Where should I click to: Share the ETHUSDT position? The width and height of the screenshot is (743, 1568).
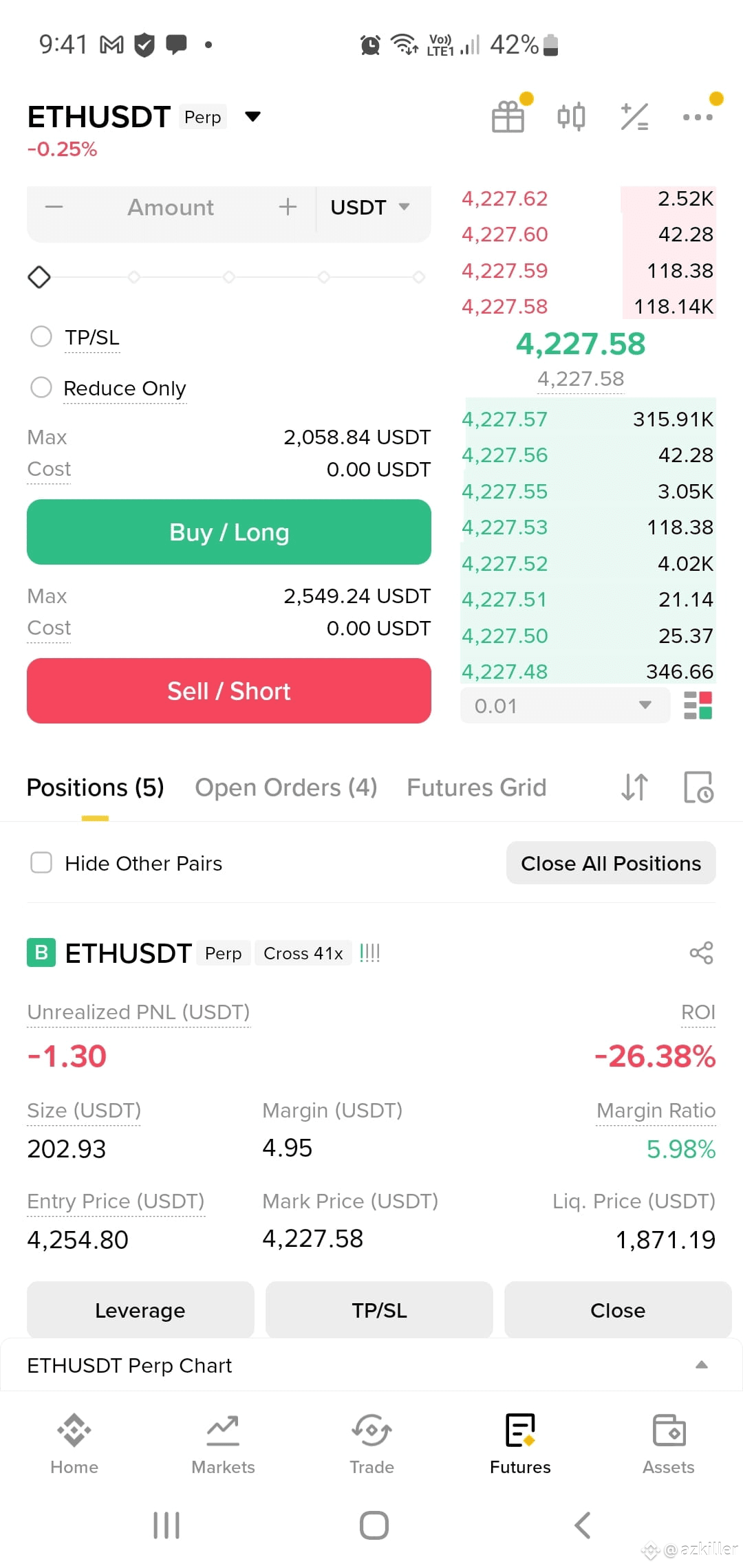click(x=701, y=953)
